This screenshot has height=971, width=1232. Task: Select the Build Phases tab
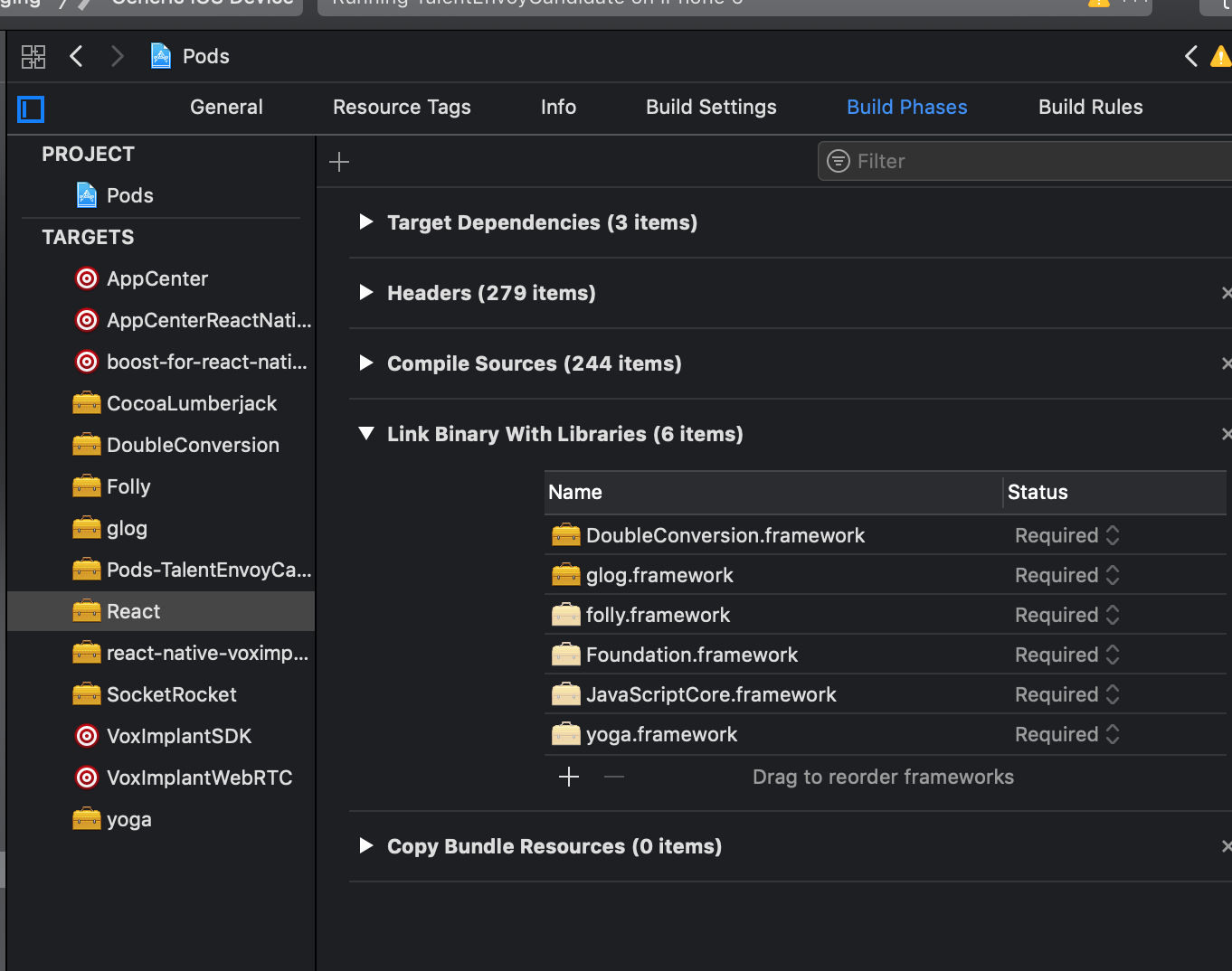(906, 107)
